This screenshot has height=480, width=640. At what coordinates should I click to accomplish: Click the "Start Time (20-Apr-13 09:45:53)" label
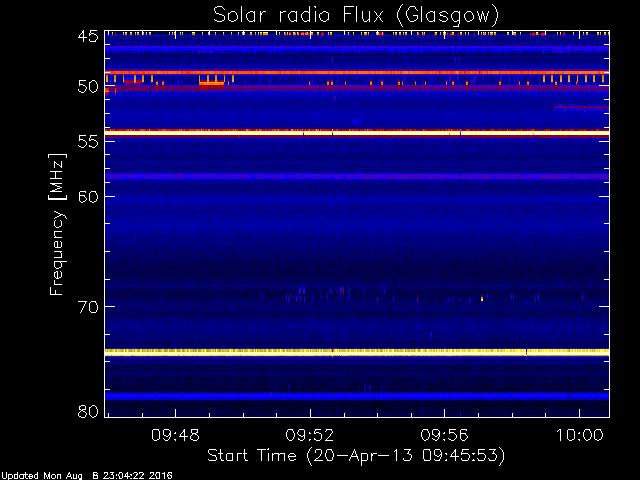pyautogui.click(x=356, y=456)
